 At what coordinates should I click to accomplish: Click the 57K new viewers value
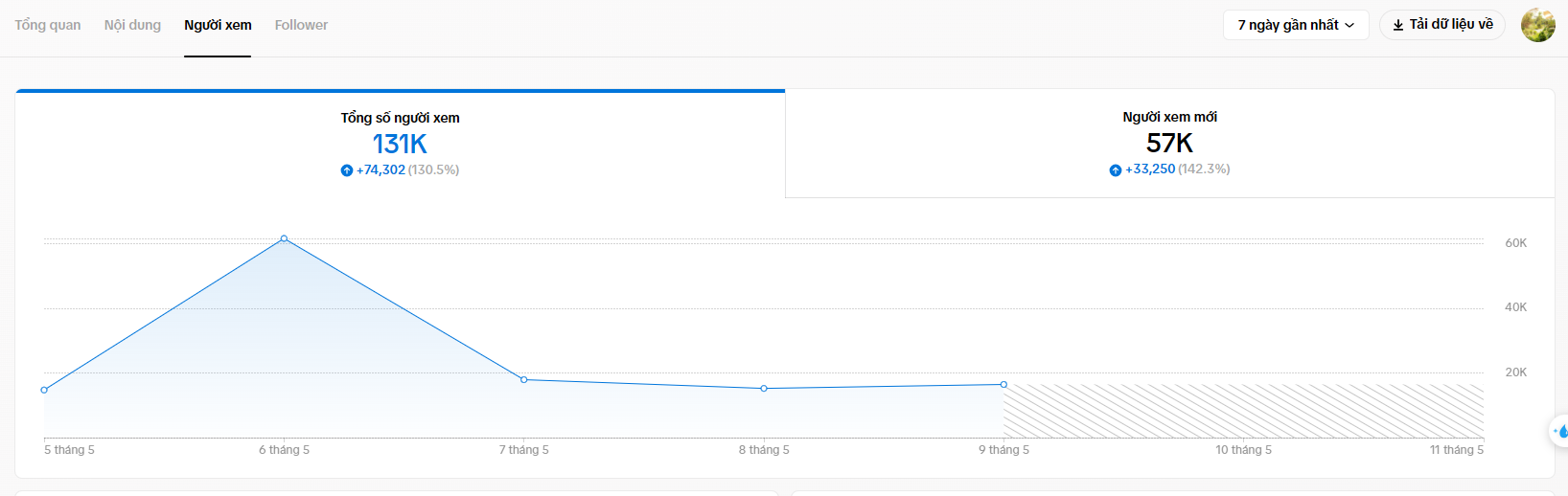[1169, 144]
